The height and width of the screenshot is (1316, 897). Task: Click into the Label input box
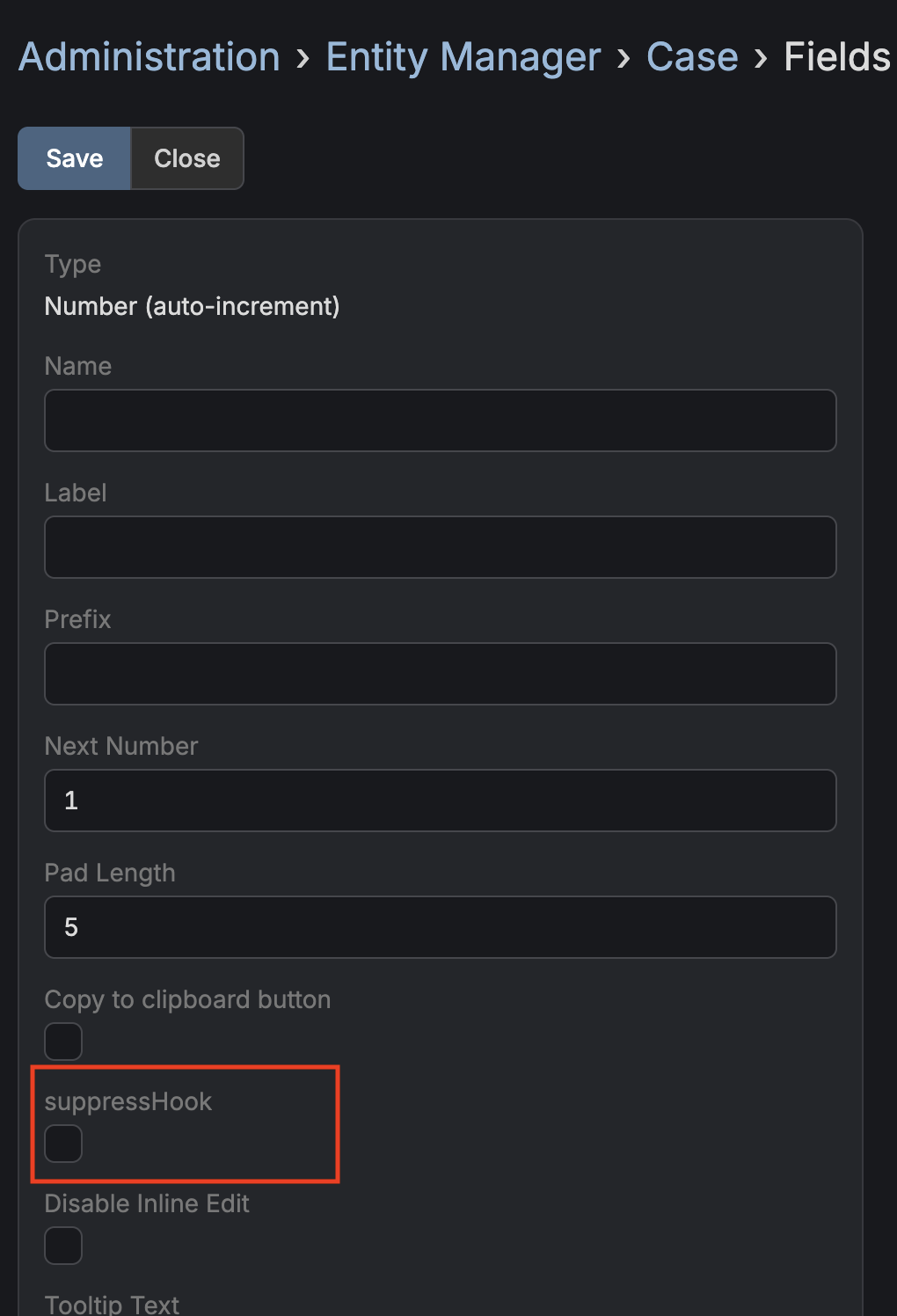pyautogui.click(x=440, y=547)
